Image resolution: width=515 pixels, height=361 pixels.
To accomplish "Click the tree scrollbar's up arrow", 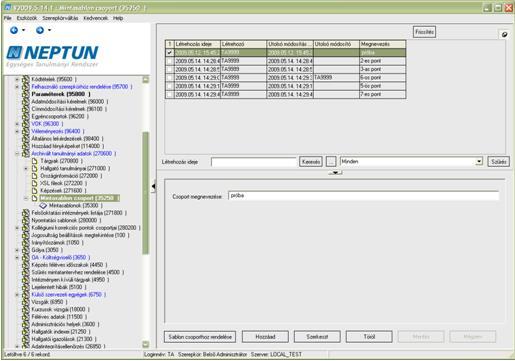I will point(145,80).
